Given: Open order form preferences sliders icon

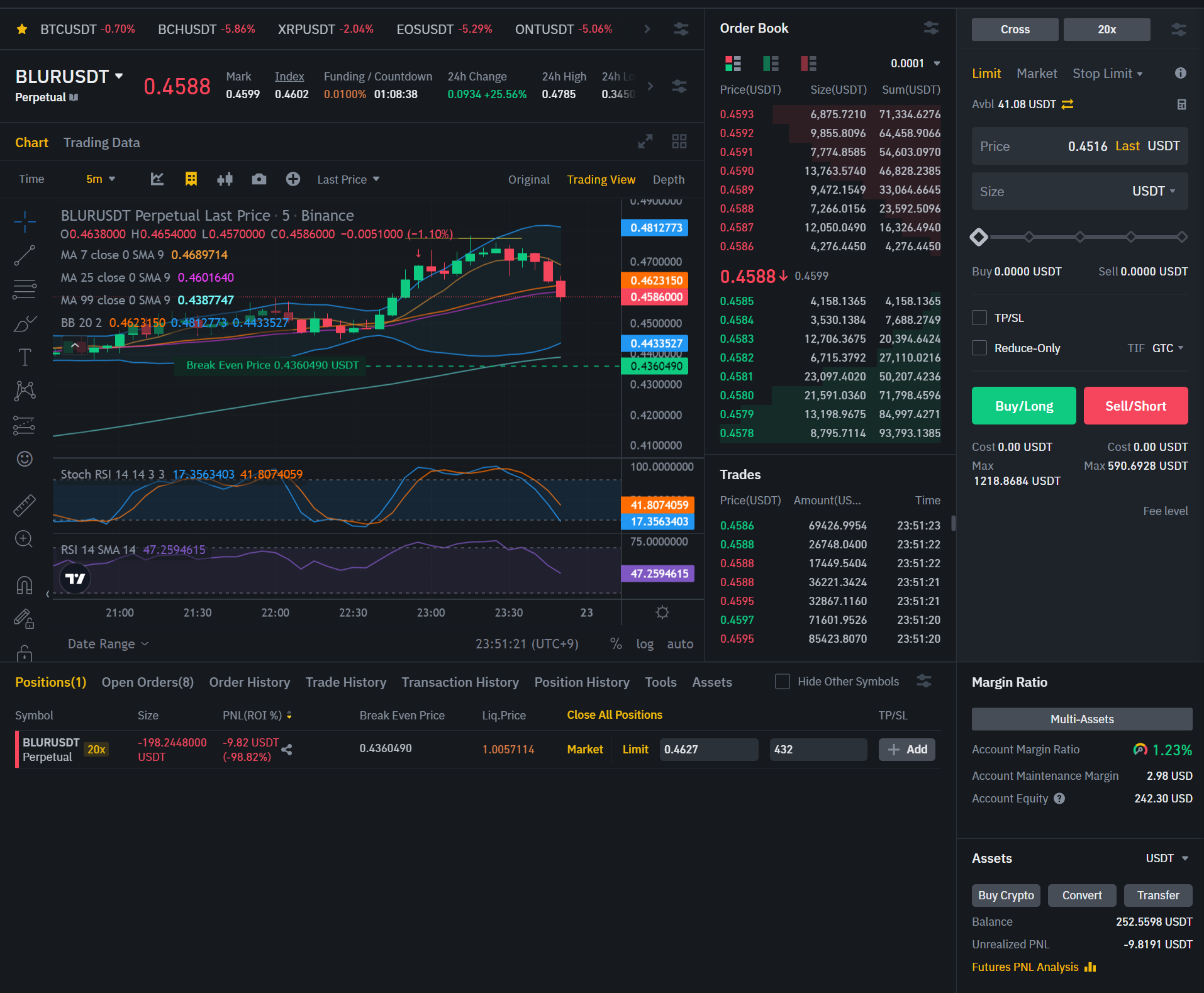Looking at the screenshot, I should pos(1179,30).
